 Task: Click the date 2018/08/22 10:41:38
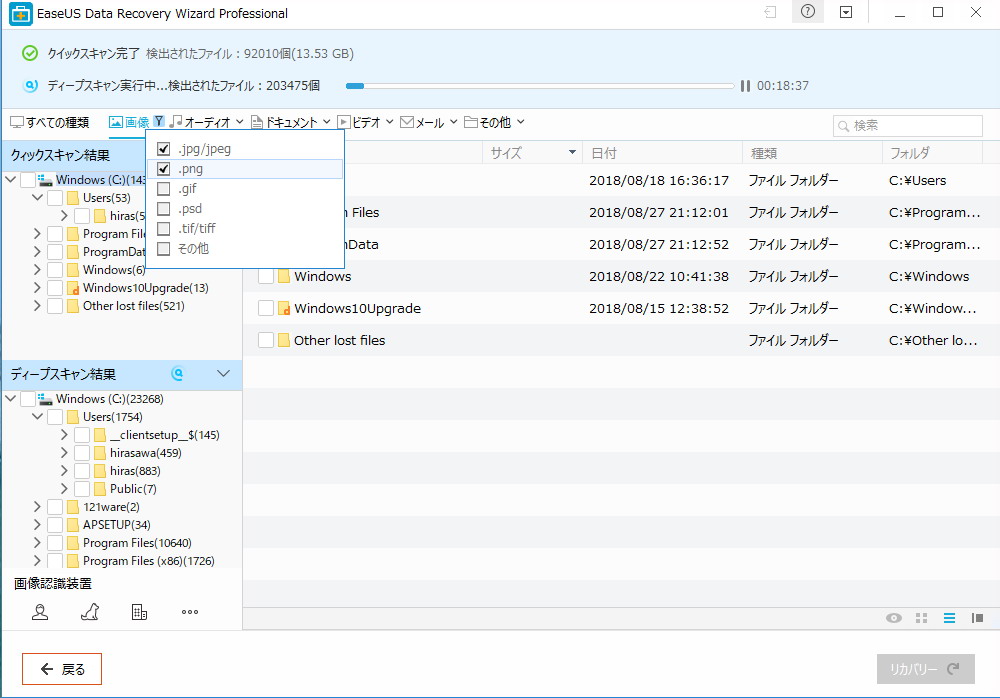[x=658, y=276]
